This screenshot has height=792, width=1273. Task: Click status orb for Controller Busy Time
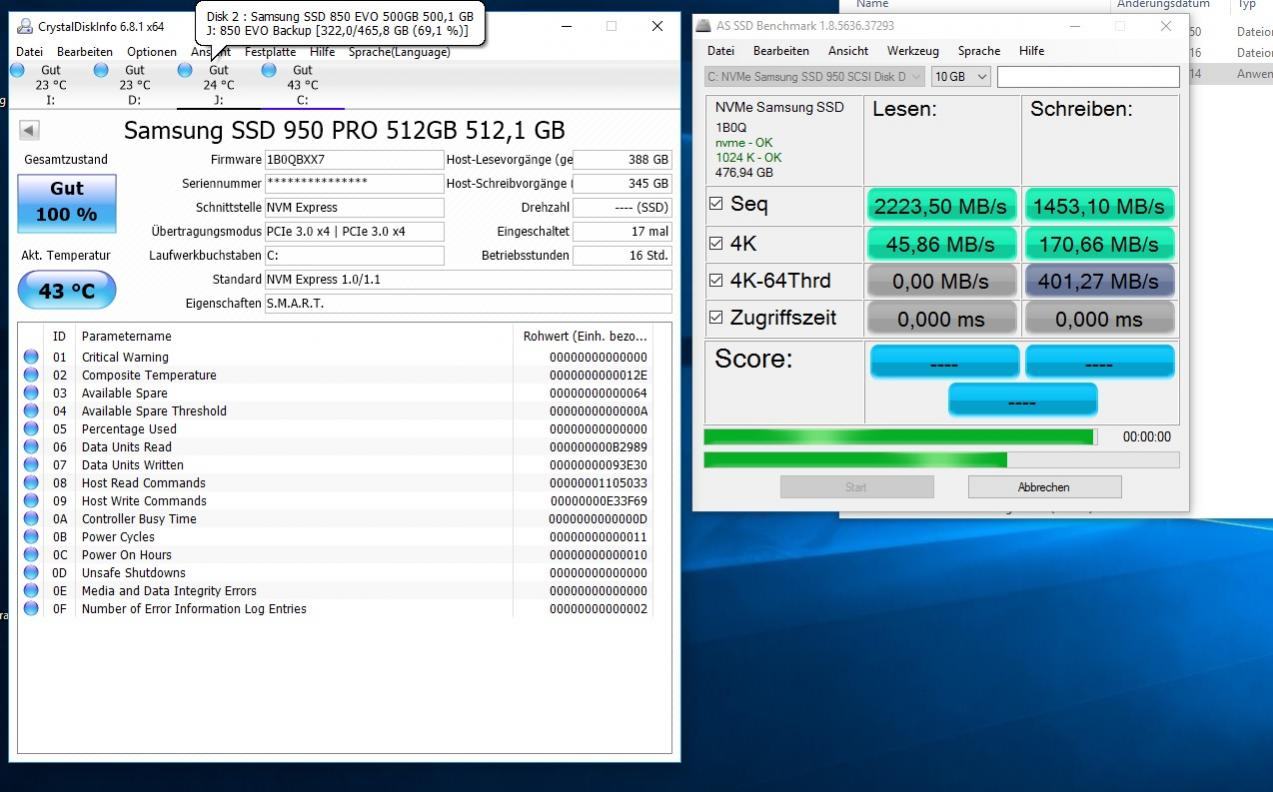(x=31, y=519)
